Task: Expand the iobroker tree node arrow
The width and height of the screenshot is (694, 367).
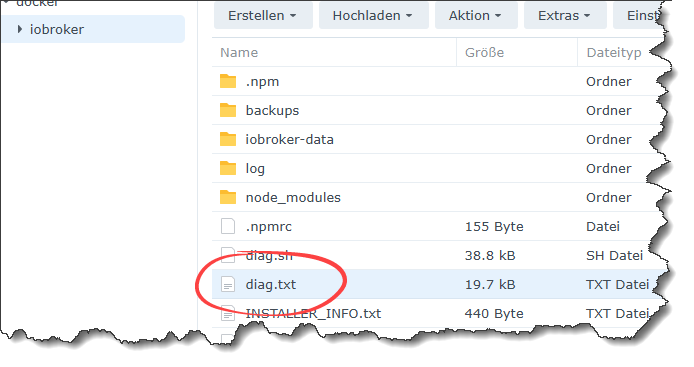Action: point(20,29)
